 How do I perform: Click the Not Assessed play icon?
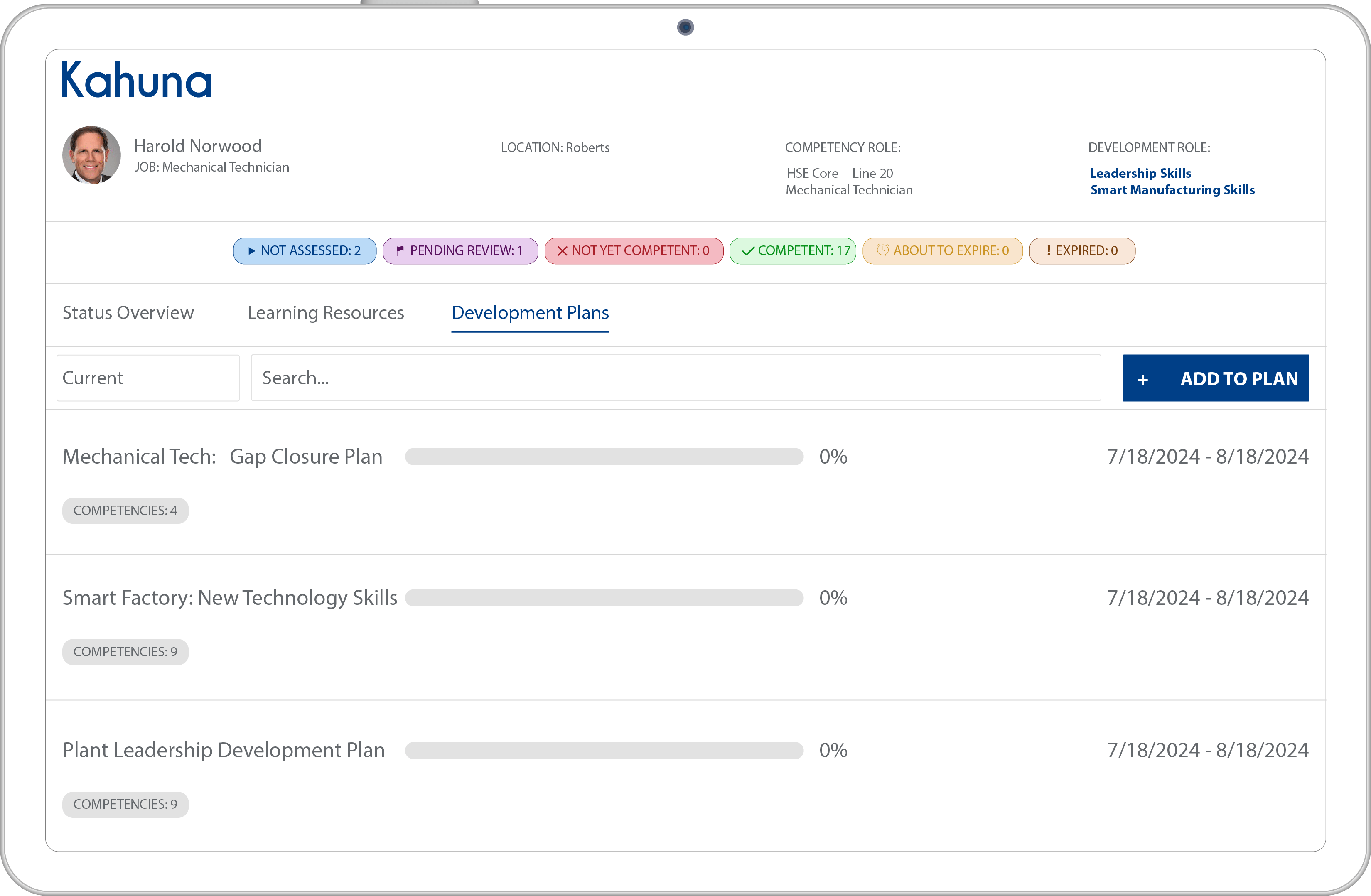251,251
